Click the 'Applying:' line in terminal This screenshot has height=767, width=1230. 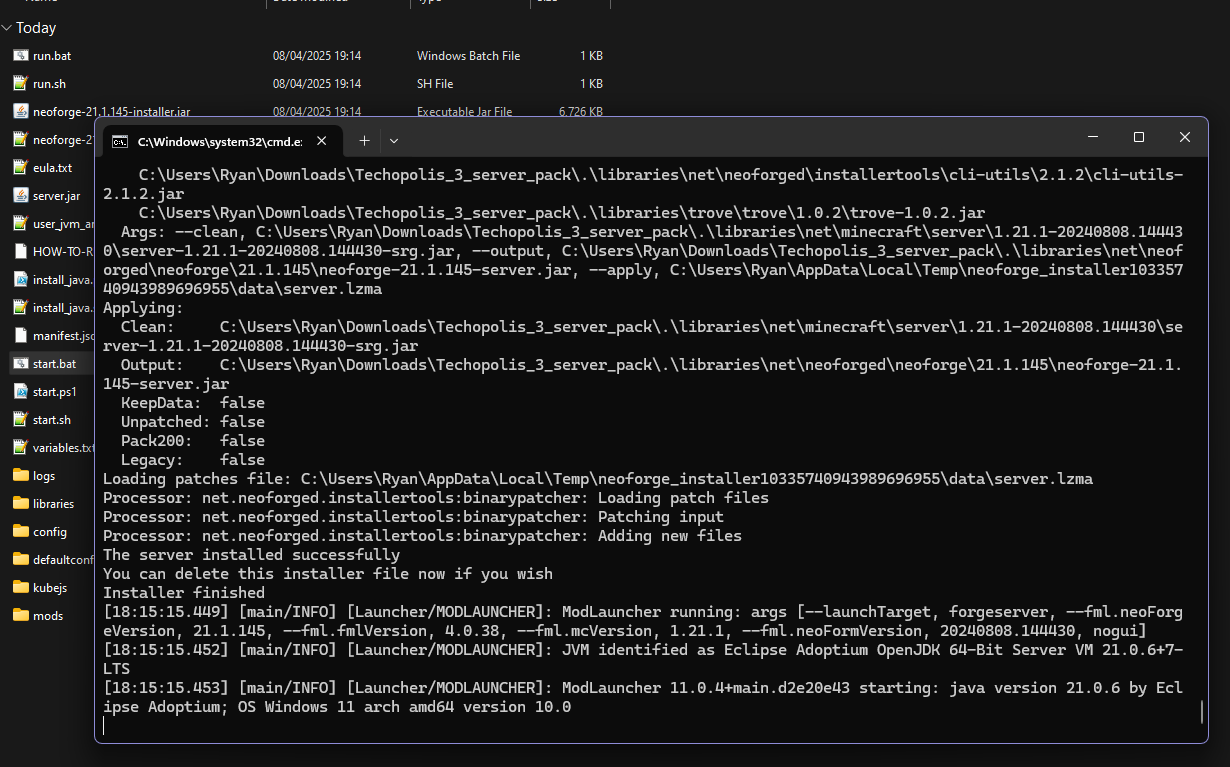pyautogui.click(x=143, y=308)
